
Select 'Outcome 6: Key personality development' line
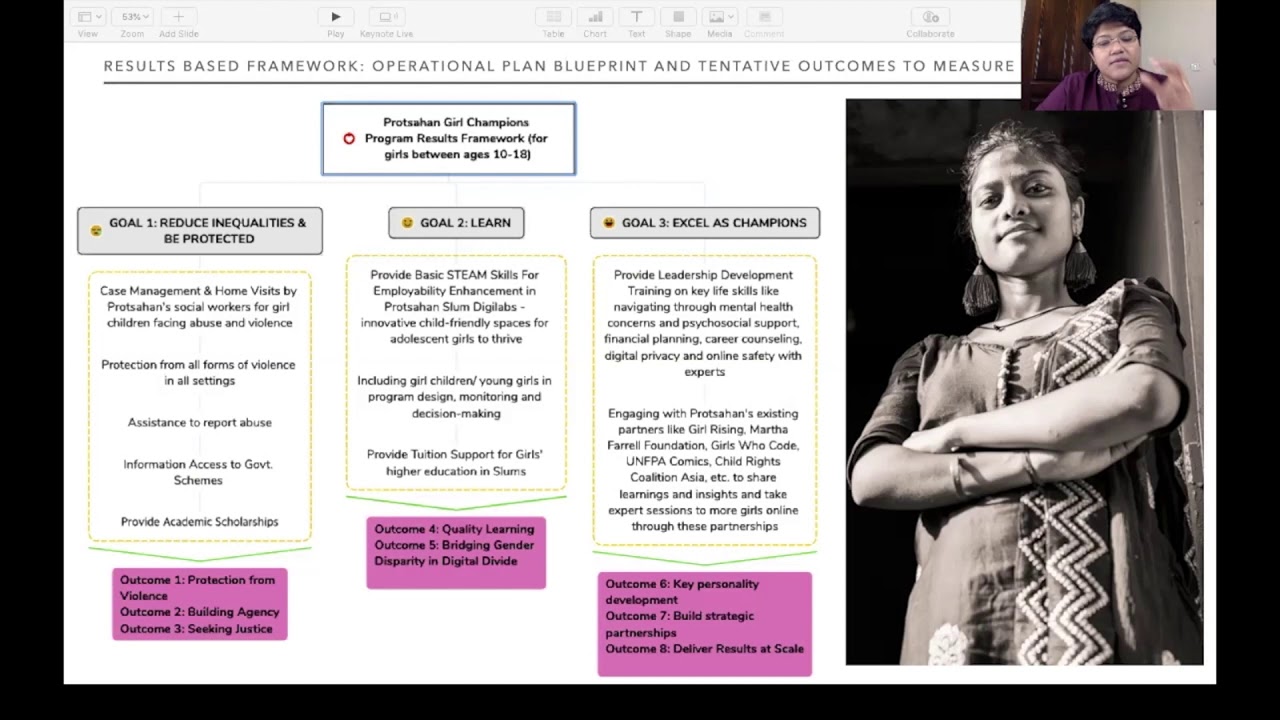[x=682, y=592]
